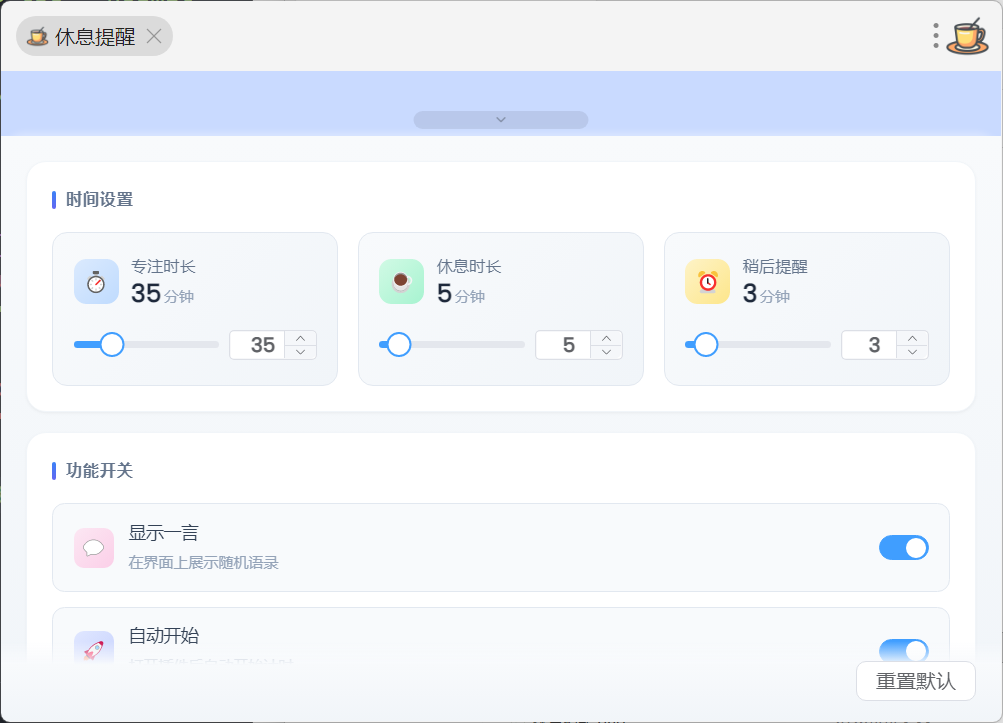Screen dimensions: 1003x723
Task: Click the 专注时长 label
Action: 163,267
